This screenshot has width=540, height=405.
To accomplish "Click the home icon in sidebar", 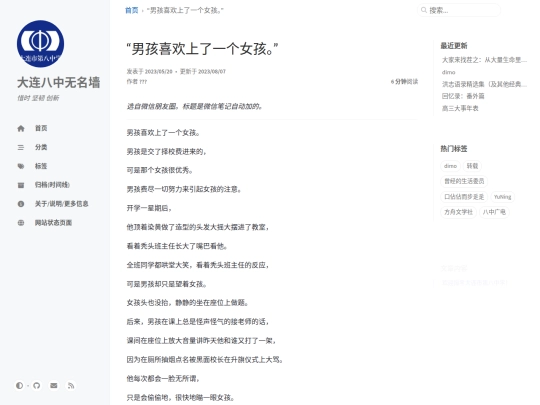I will [x=21, y=128].
